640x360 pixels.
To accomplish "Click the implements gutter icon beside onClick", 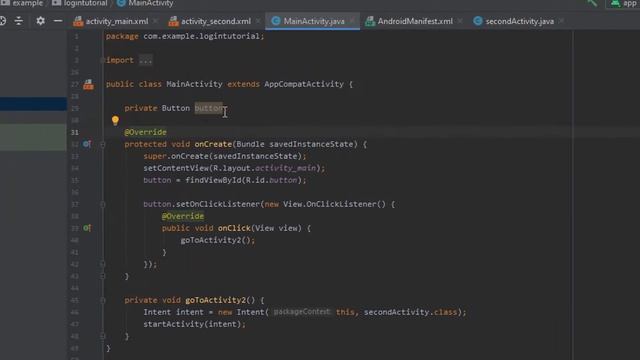I will 87,228.
